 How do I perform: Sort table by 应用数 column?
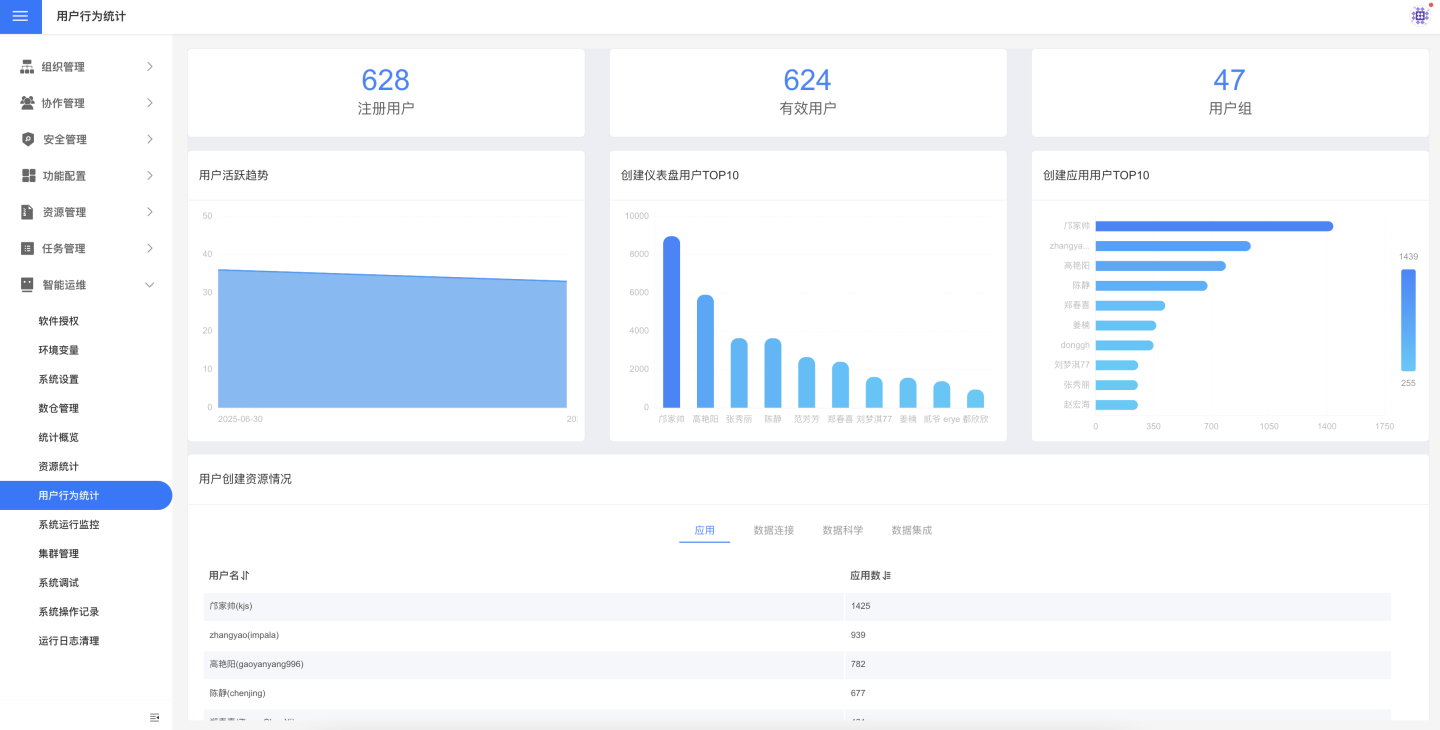[887, 576]
